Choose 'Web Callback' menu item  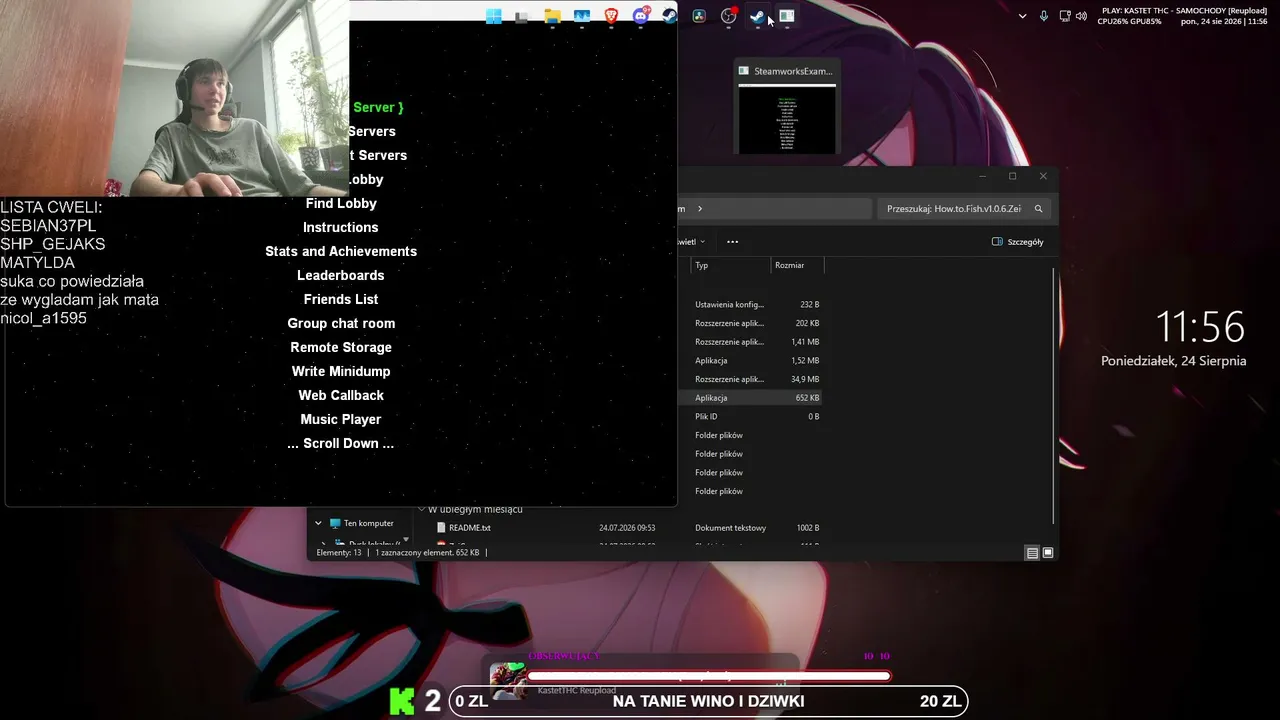(341, 395)
